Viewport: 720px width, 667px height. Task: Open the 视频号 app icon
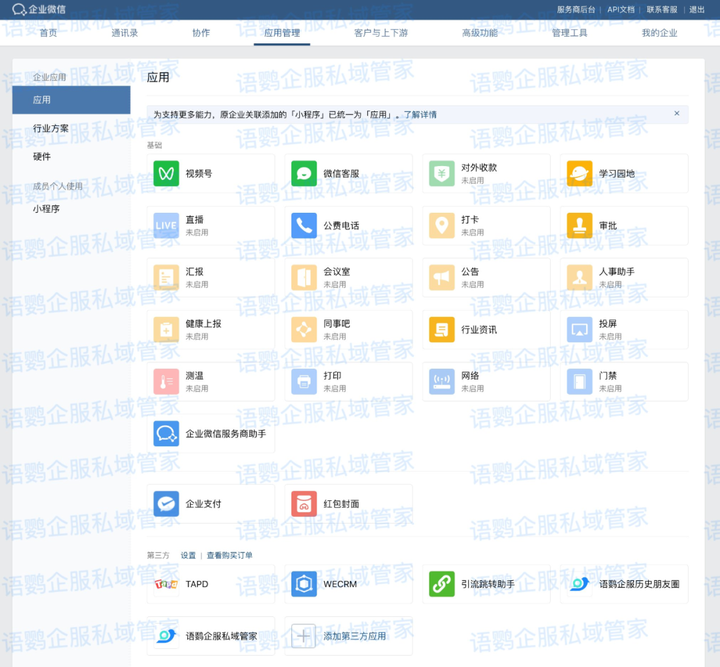[166, 174]
